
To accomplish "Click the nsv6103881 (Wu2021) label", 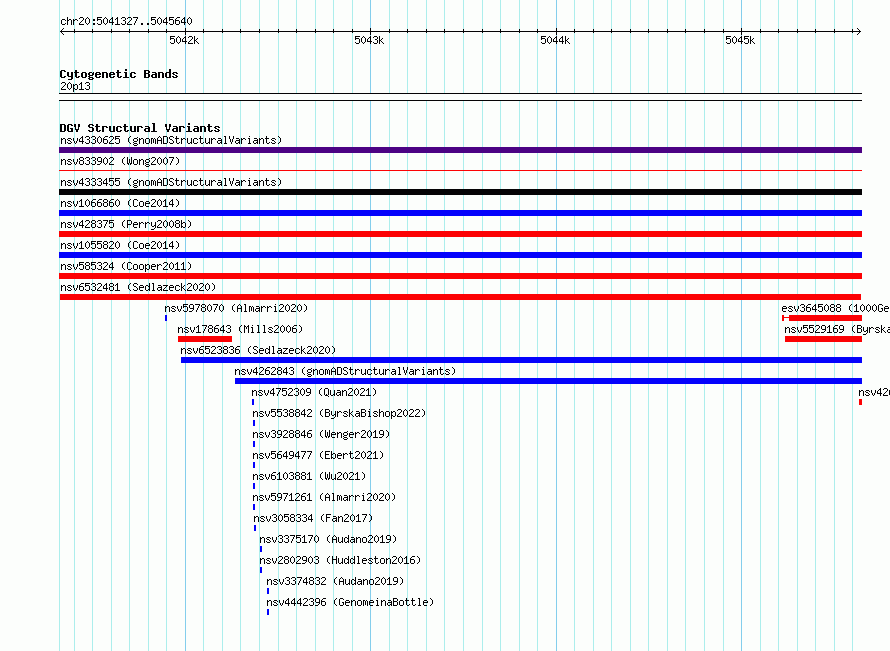I will pos(309,476).
